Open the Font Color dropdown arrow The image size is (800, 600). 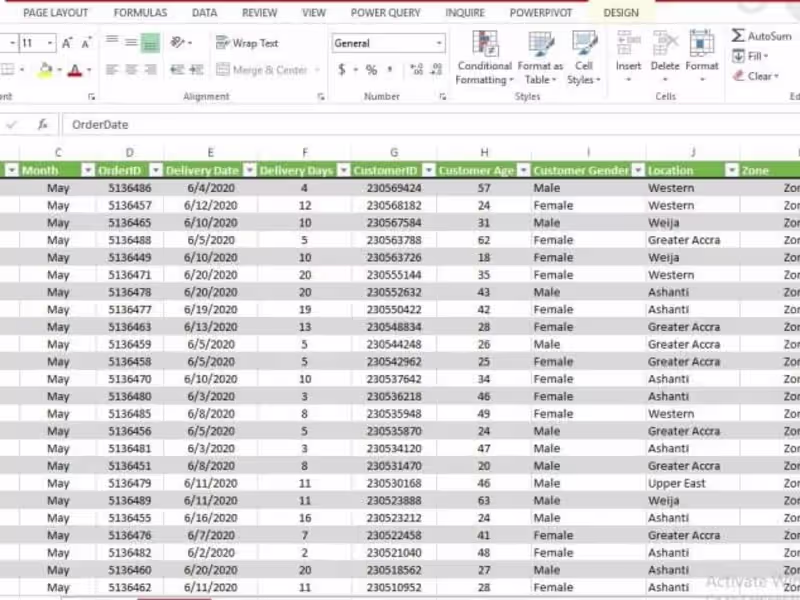point(89,70)
